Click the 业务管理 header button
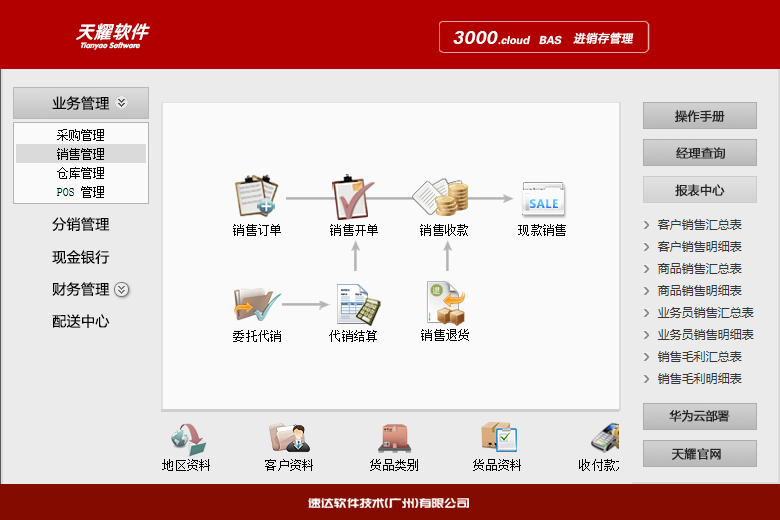This screenshot has width=780, height=520. click(x=81, y=103)
